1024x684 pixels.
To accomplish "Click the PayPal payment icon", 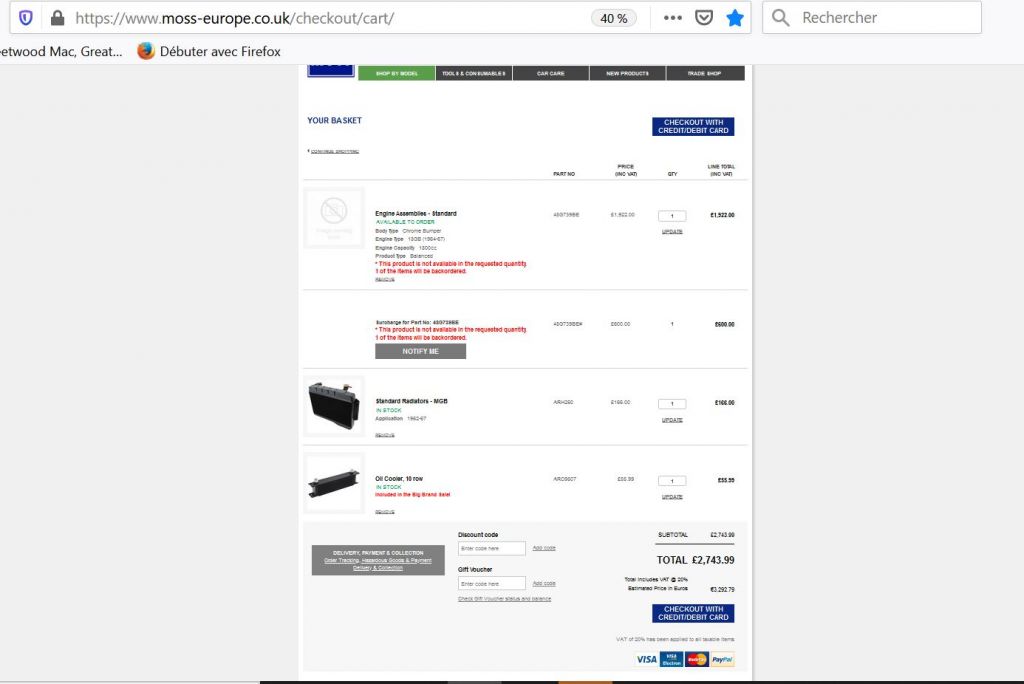I will click(x=722, y=659).
